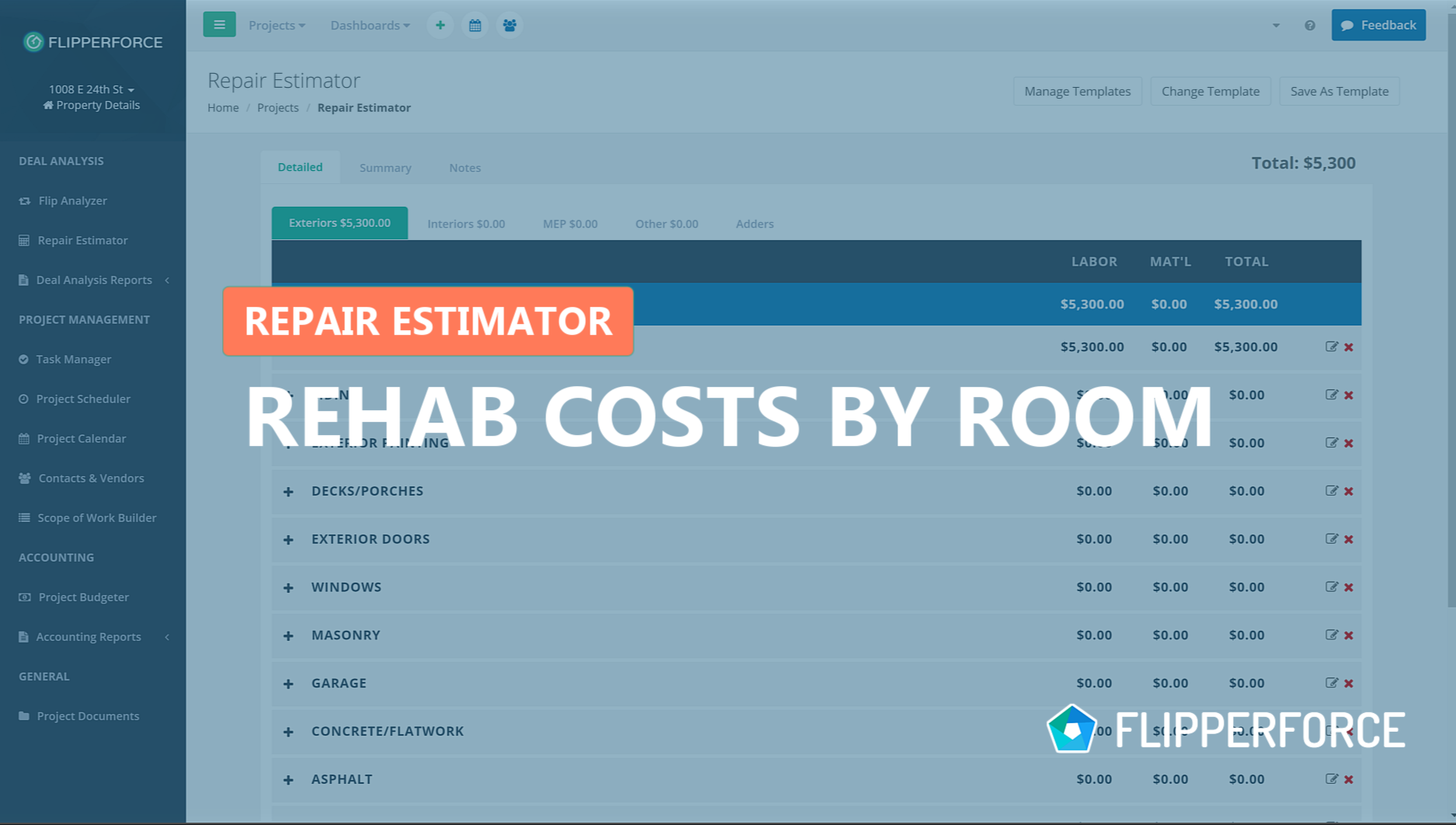Screen dimensions: 1456x825
Task: Switch to the Summary tab
Action: (385, 168)
